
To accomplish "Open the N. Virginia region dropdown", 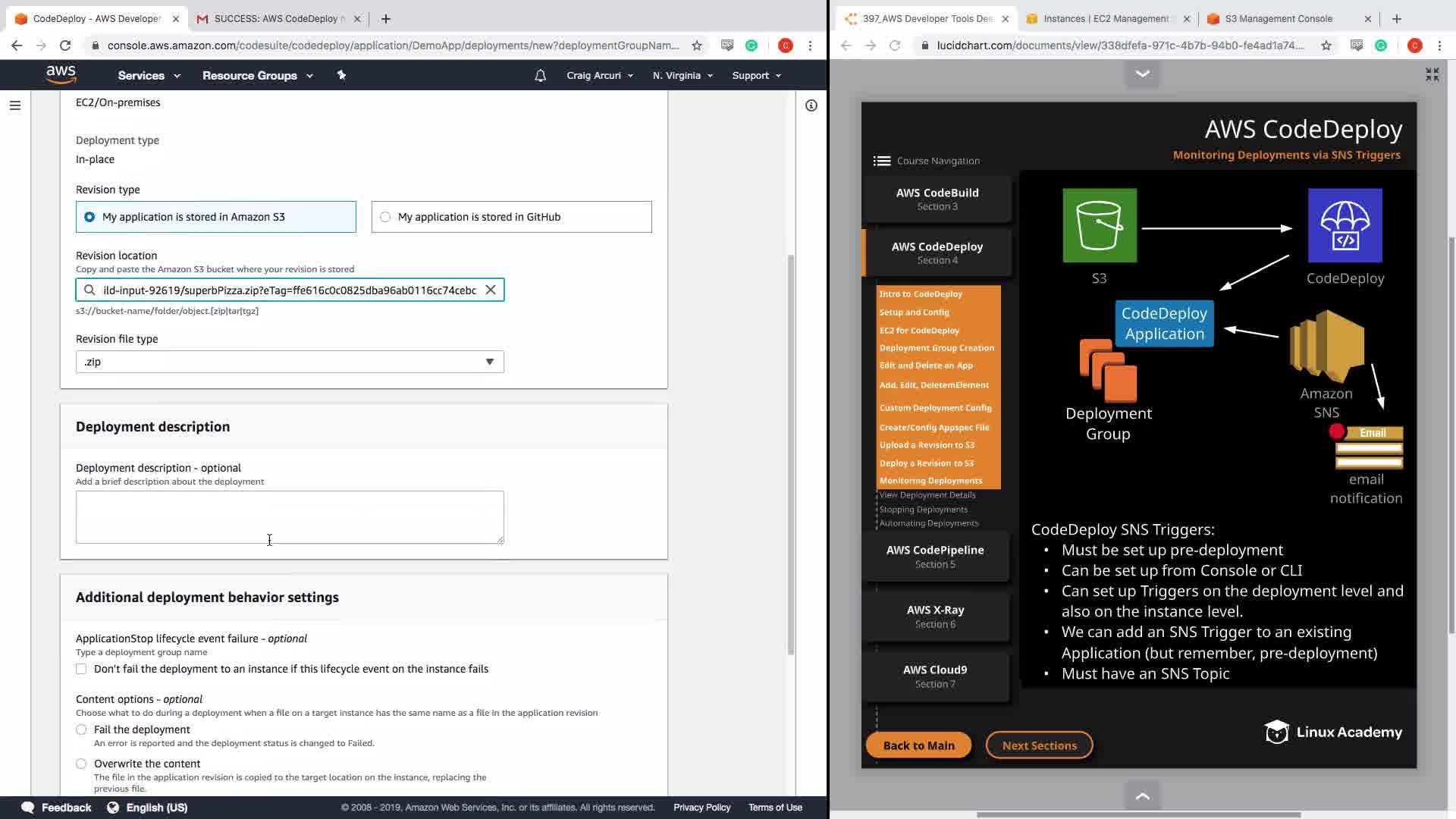I will pos(682,75).
